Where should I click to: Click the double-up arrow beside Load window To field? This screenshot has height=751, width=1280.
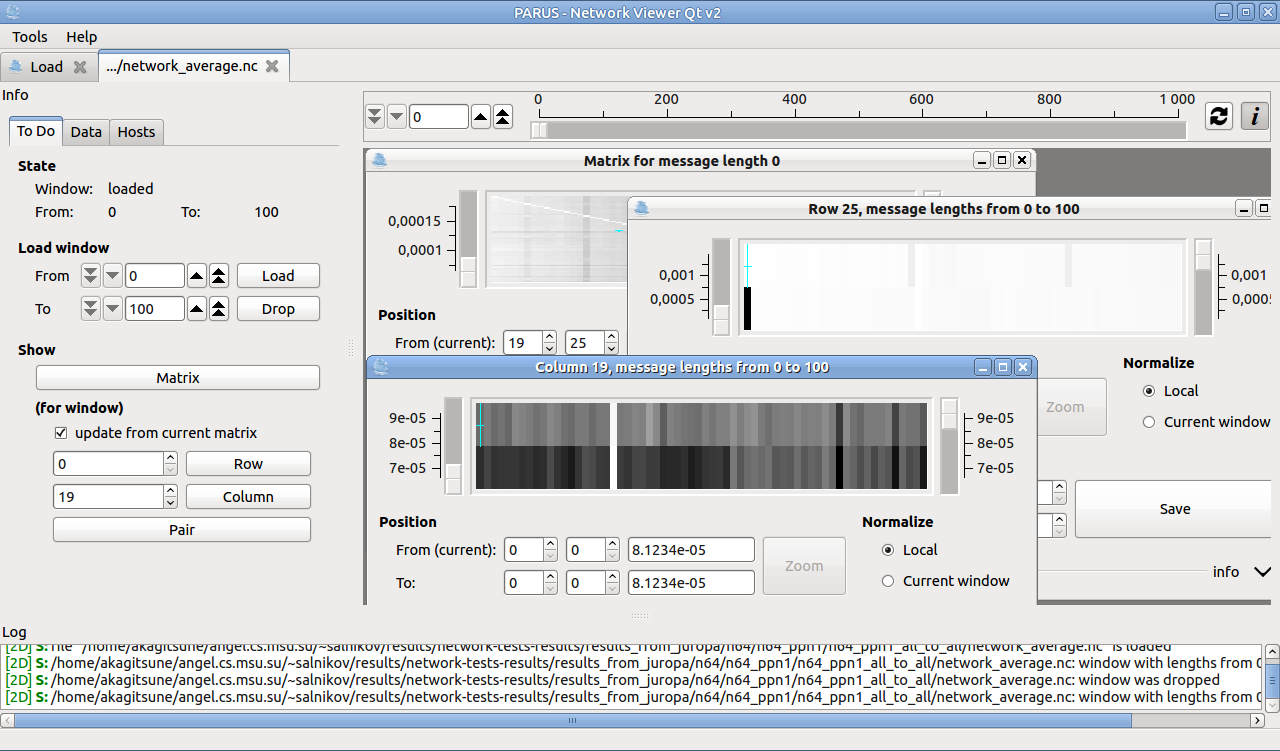coord(219,308)
